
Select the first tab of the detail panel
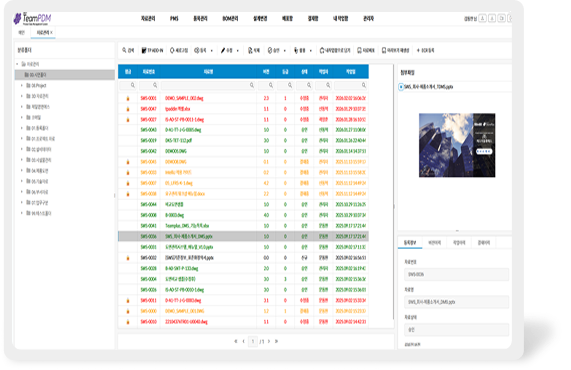pos(410,243)
